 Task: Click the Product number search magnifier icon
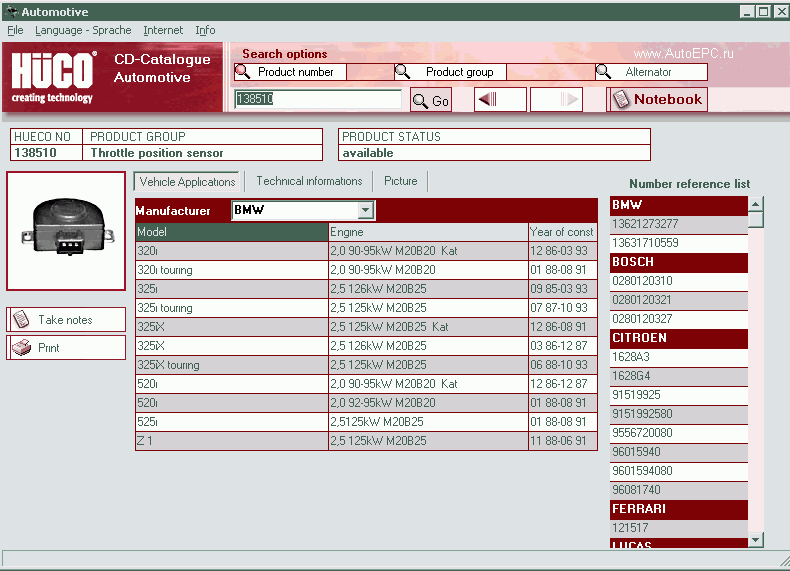point(243,72)
